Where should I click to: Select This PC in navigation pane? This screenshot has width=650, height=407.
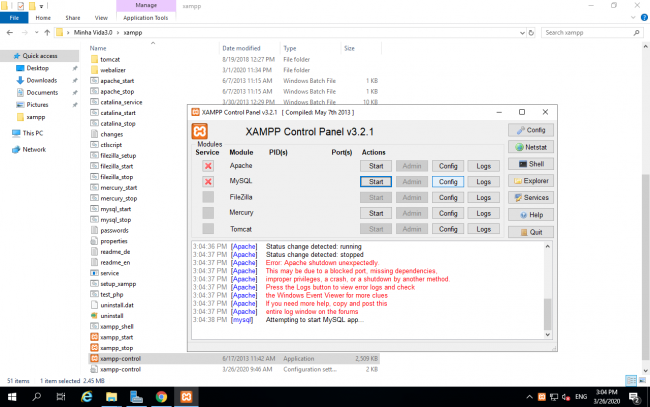(x=32, y=133)
